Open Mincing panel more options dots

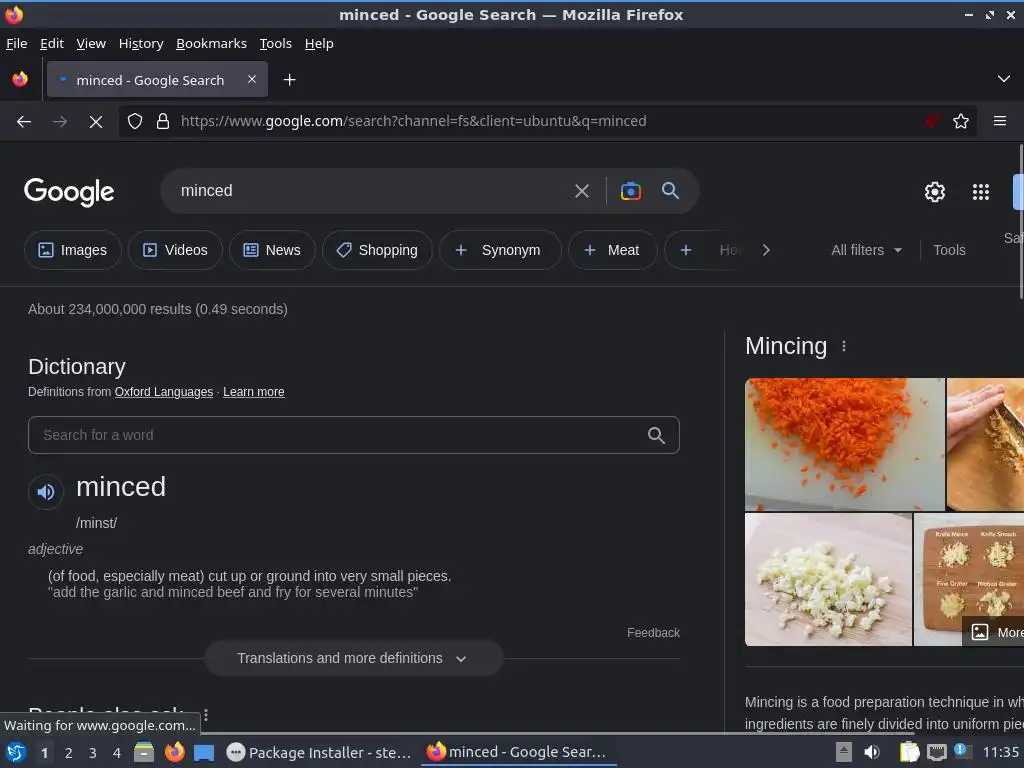click(844, 346)
